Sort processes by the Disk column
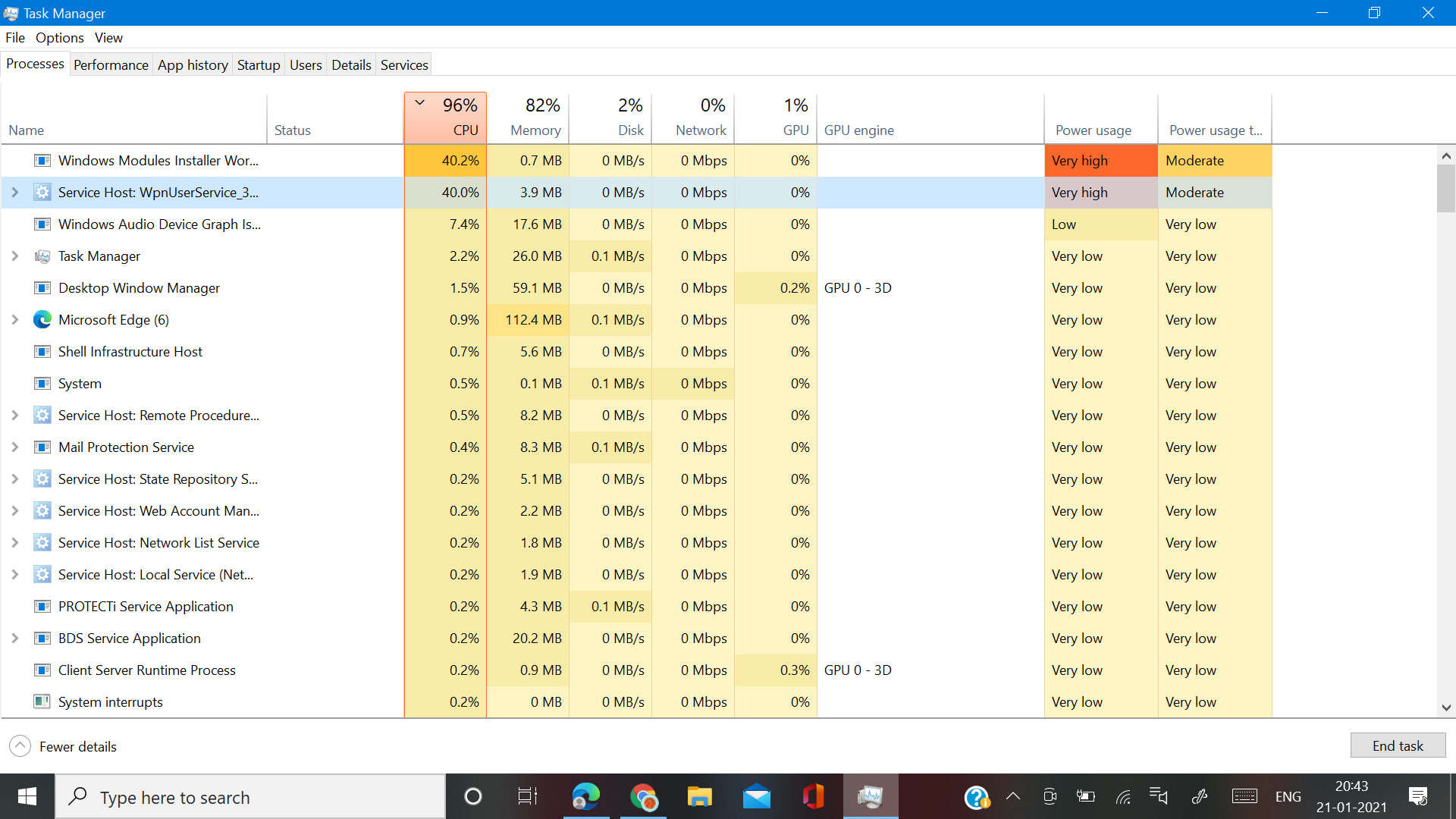1456x819 pixels. point(610,118)
